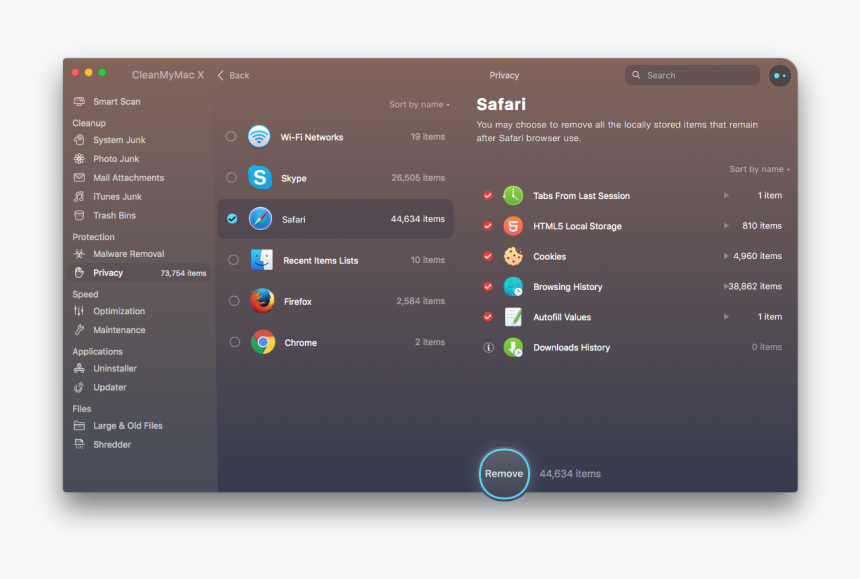The image size is (860, 579).
Task: Click the Back button
Action: [234, 75]
